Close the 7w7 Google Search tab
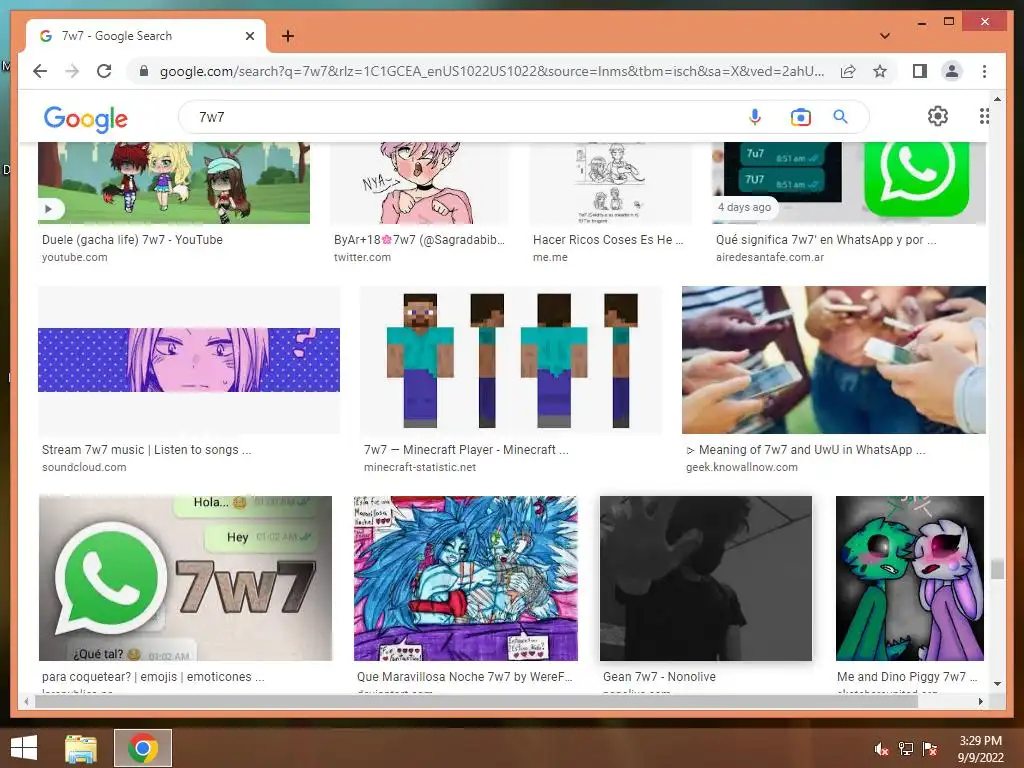This screenshot has width=1024, height=768. coord(249,36)
